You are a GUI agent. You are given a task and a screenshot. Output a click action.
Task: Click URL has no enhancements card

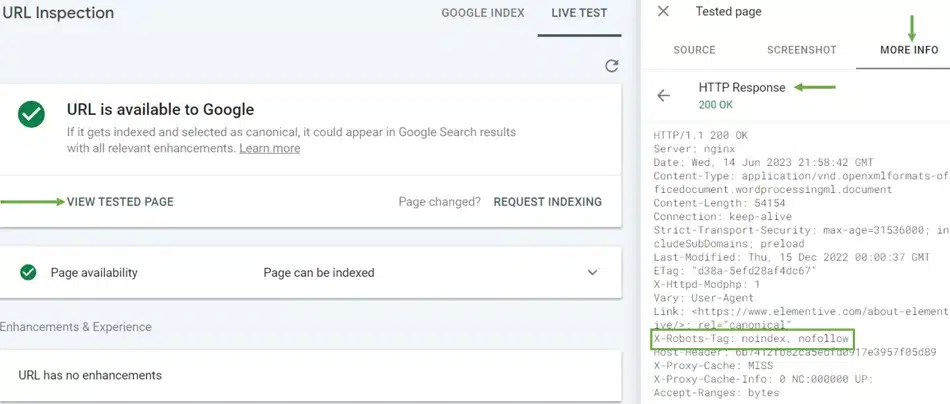point(311,375)
